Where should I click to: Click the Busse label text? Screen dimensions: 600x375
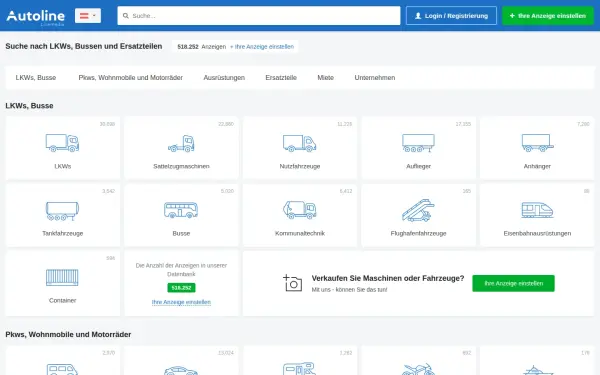[181, 233]
